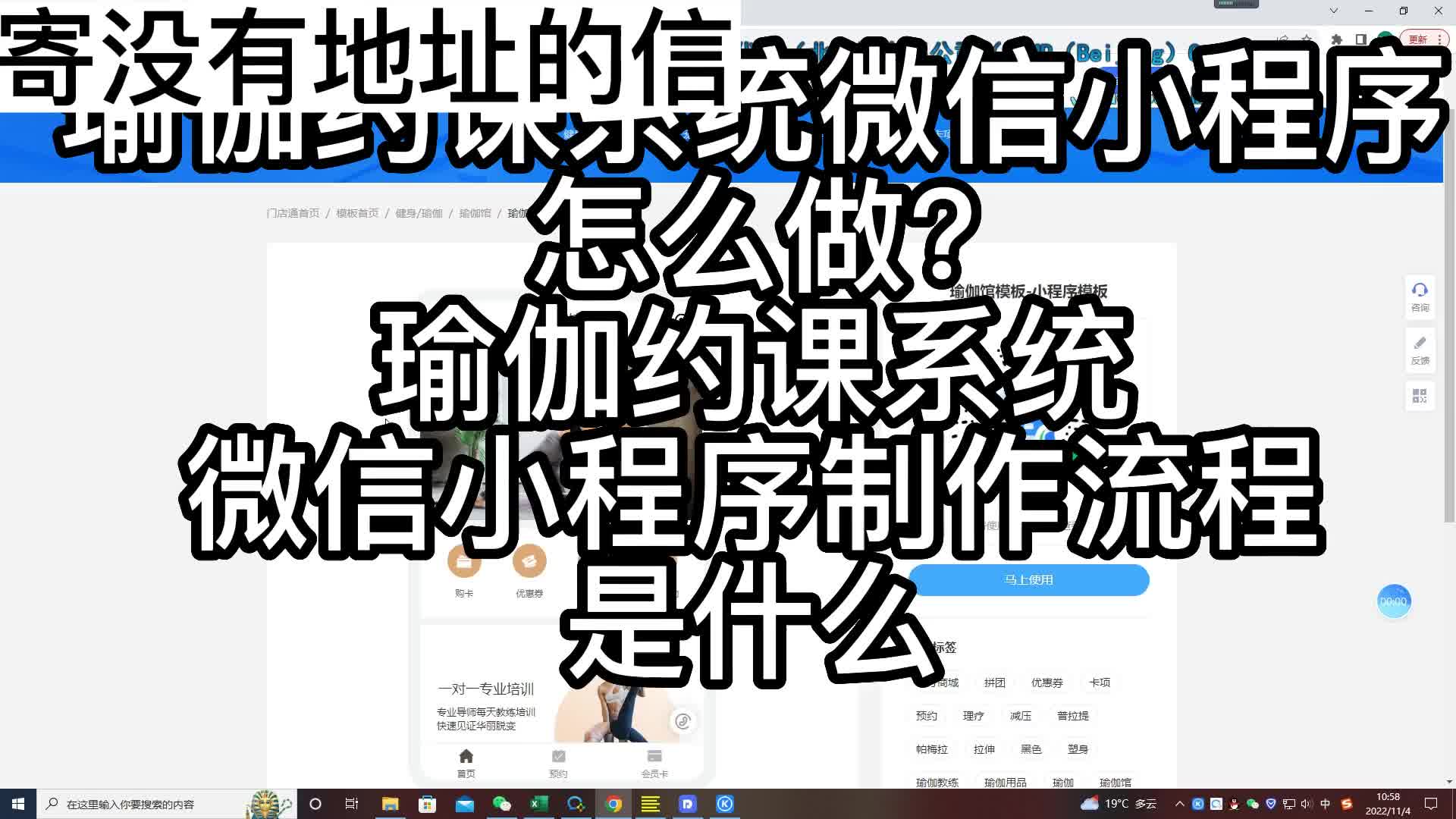Open WeChat from taskbar

click(x=501, y=804)
